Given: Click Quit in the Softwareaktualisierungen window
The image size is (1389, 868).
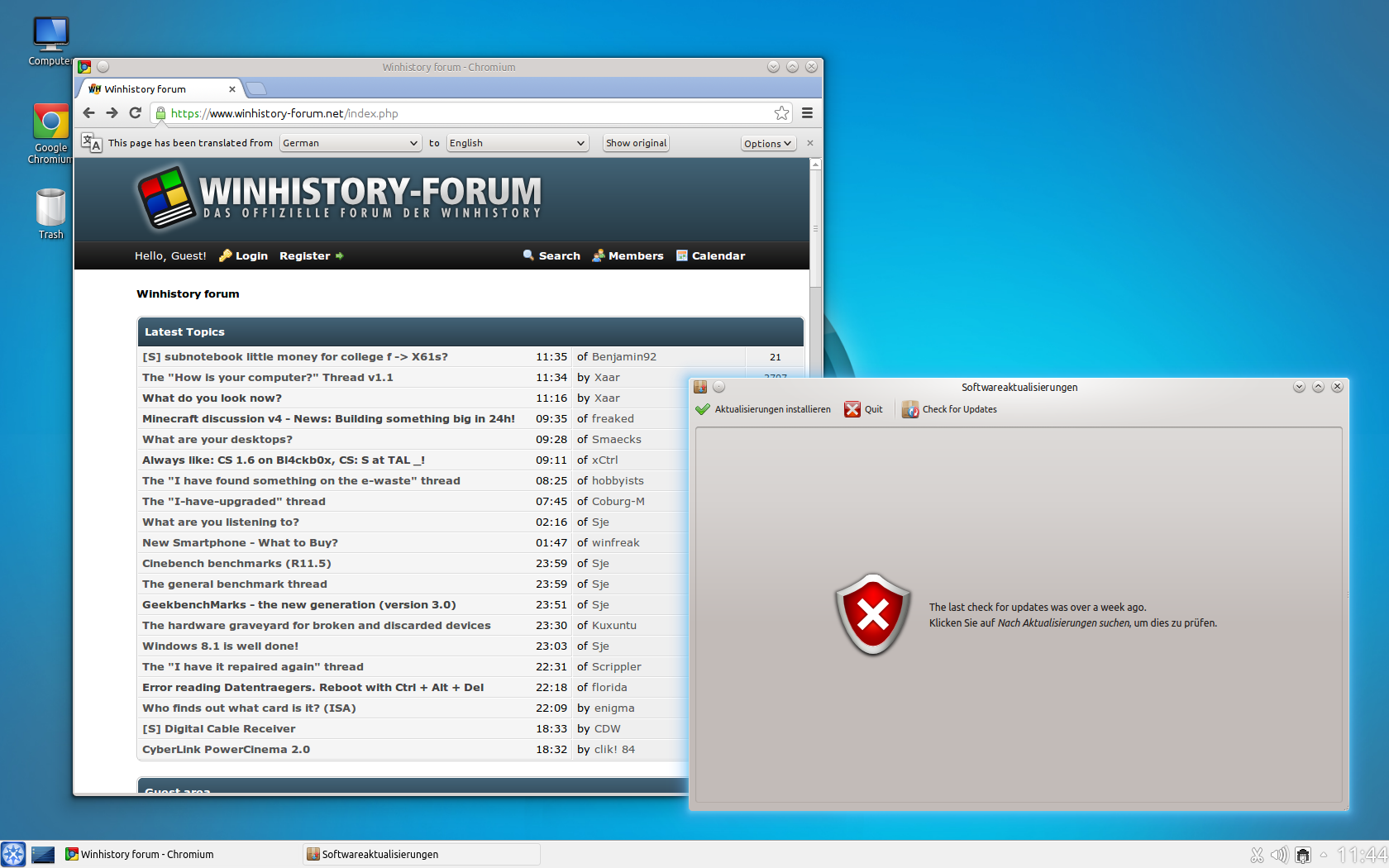Looking at the screenshot, I should pos(864,409).
